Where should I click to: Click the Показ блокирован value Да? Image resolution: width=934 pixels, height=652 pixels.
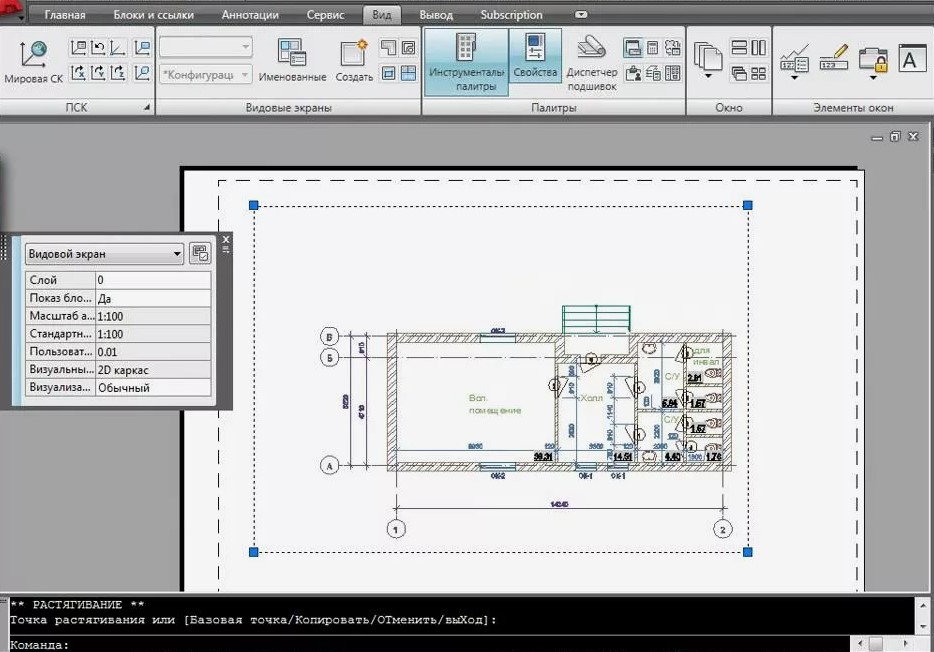coord(153,298)
